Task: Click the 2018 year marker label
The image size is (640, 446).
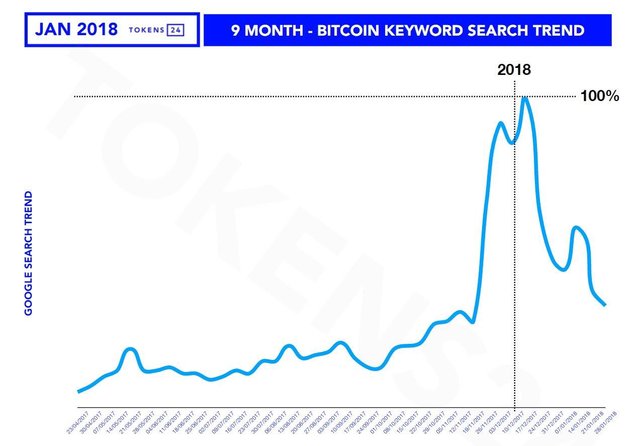Action: point(514,69)
